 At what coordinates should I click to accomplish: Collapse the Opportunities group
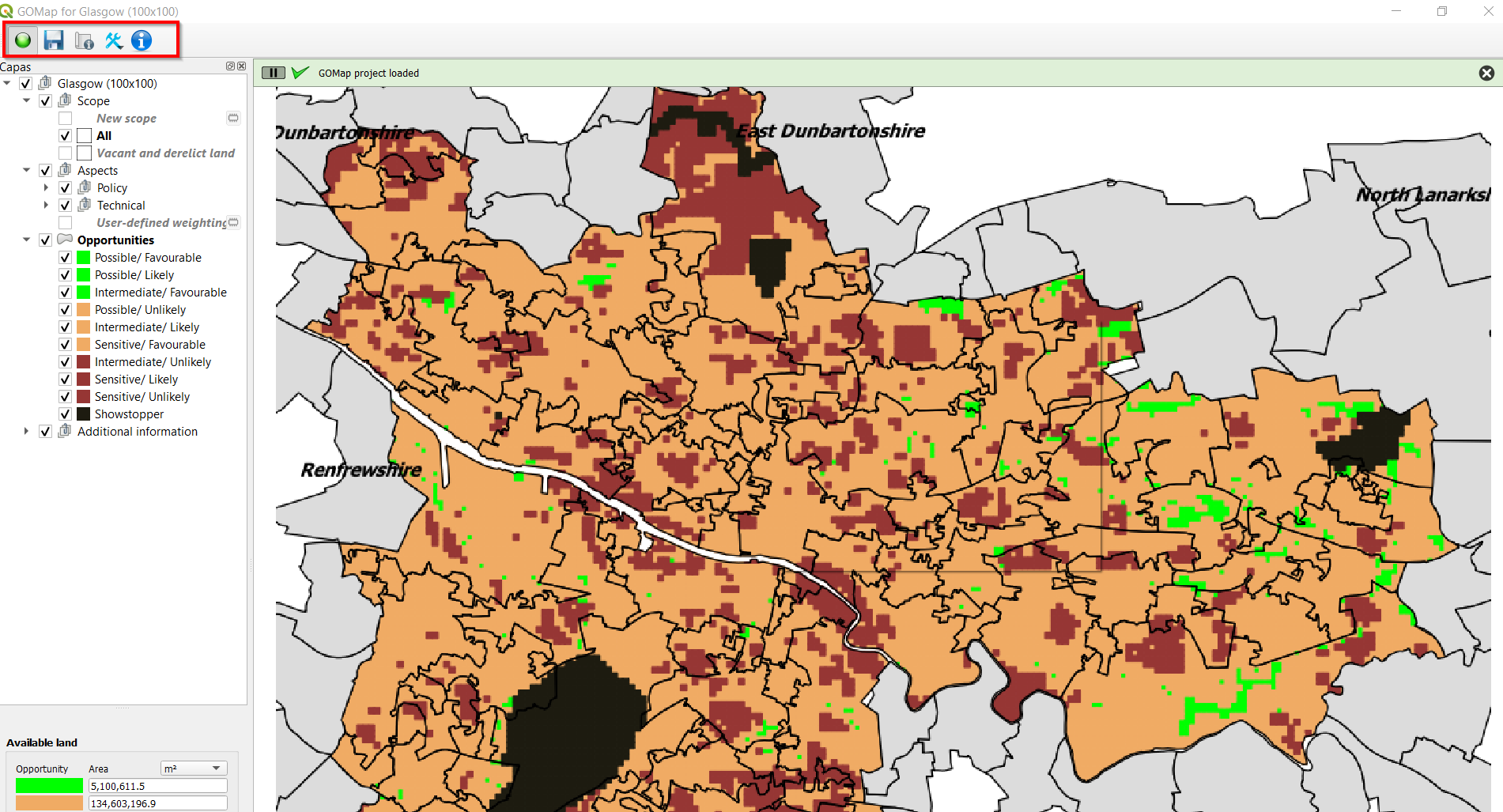pyautogui.click(x=26, y=240)
